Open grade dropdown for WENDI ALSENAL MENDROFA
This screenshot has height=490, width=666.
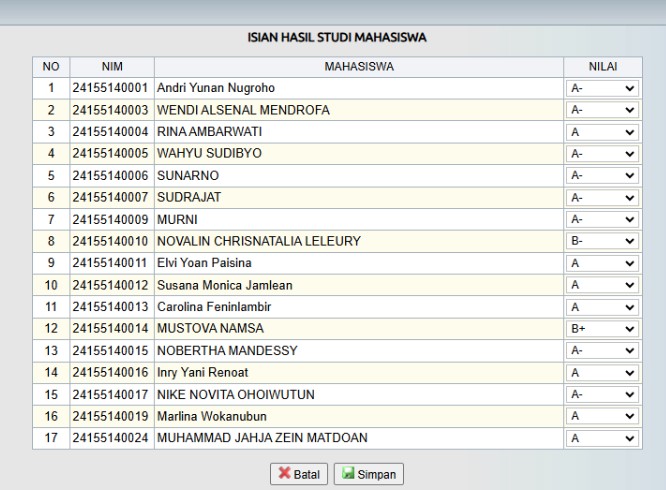pos(604,110)
